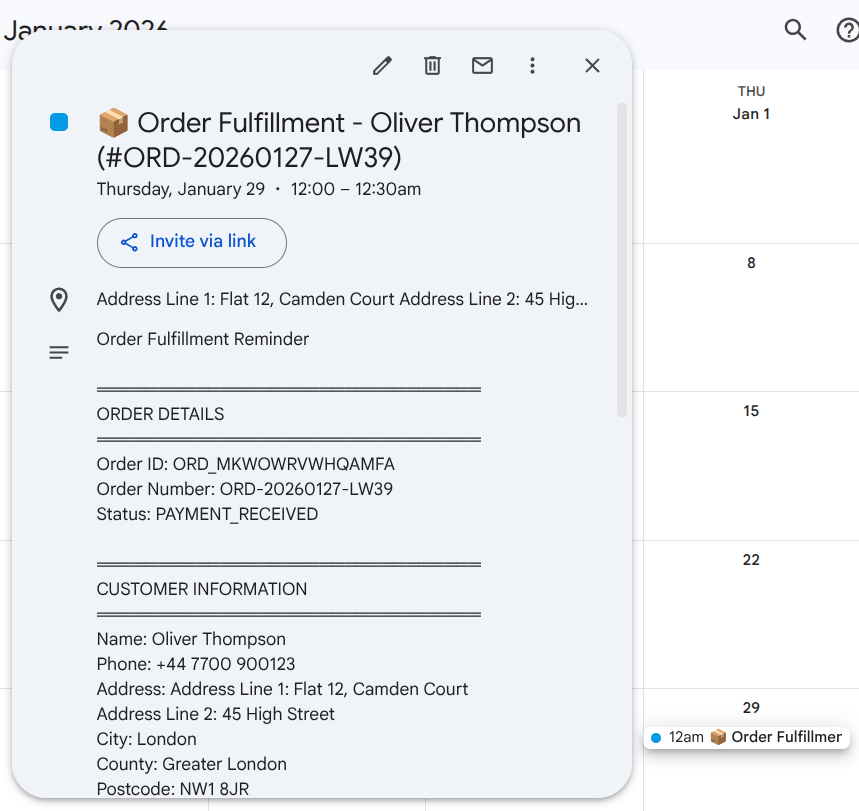Select the date 22 in calendar
The height and width of the screenshot is (811, 859).
coord(751,559)
